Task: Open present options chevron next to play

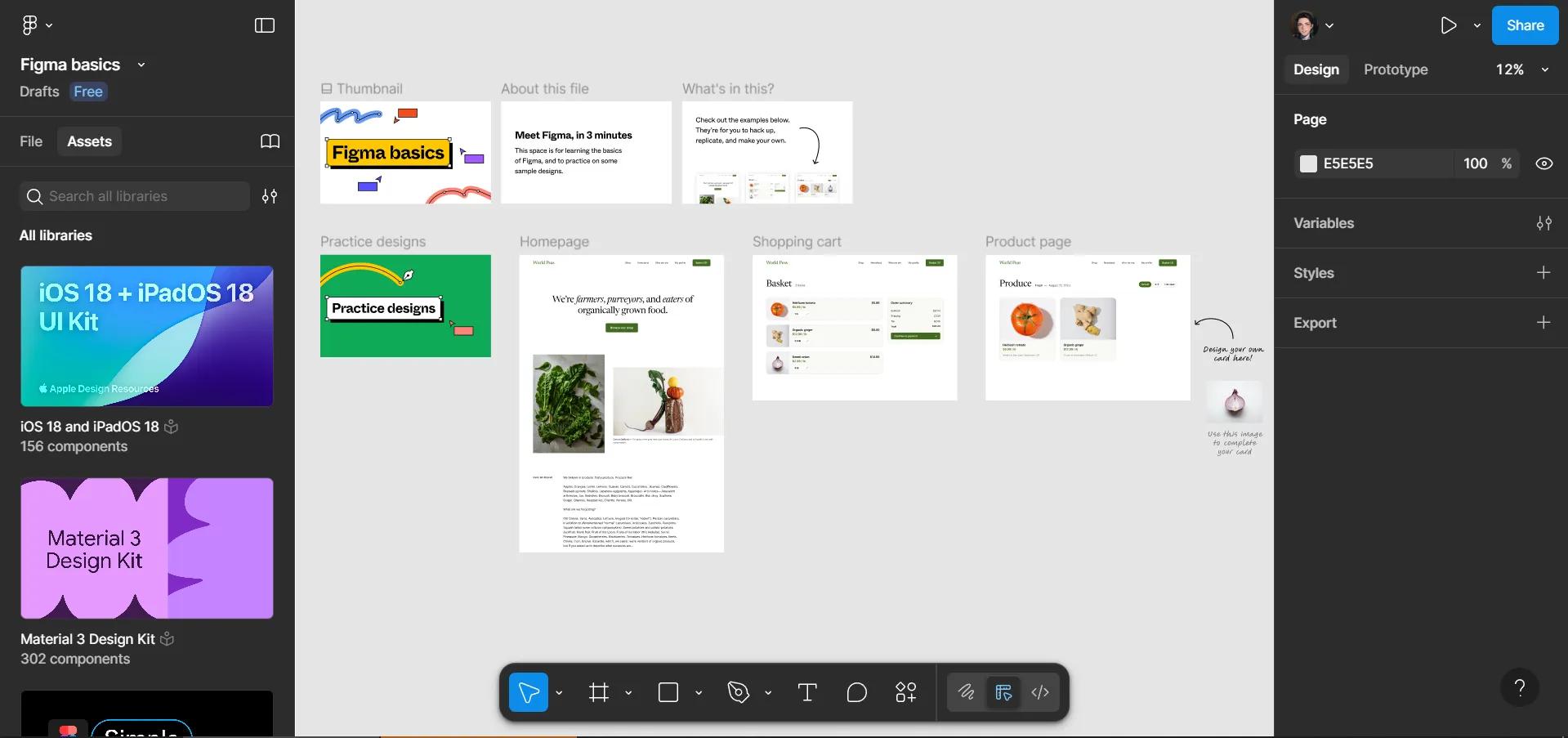Action: (1477, 25)
